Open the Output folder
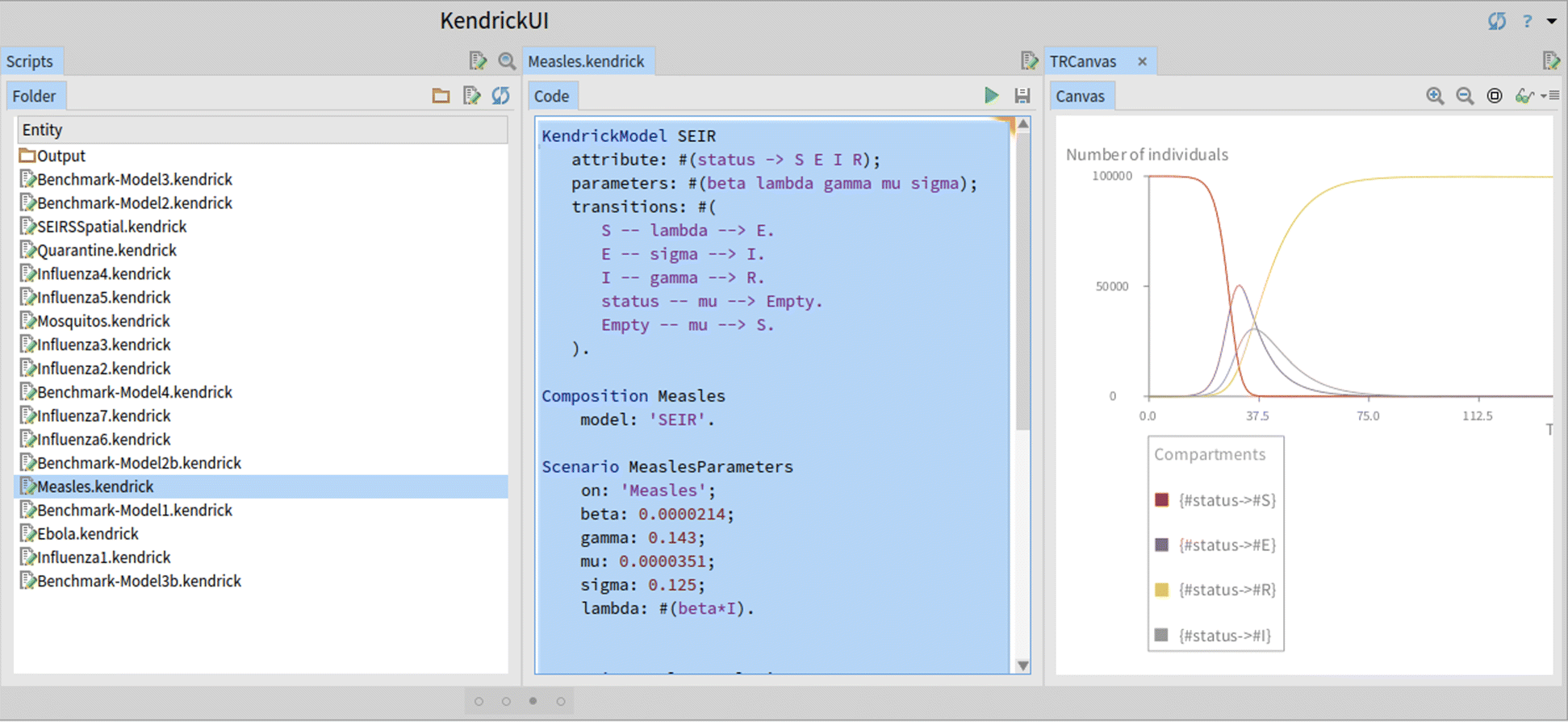The width and height of the screenshot is (1568, 722). 52,156
